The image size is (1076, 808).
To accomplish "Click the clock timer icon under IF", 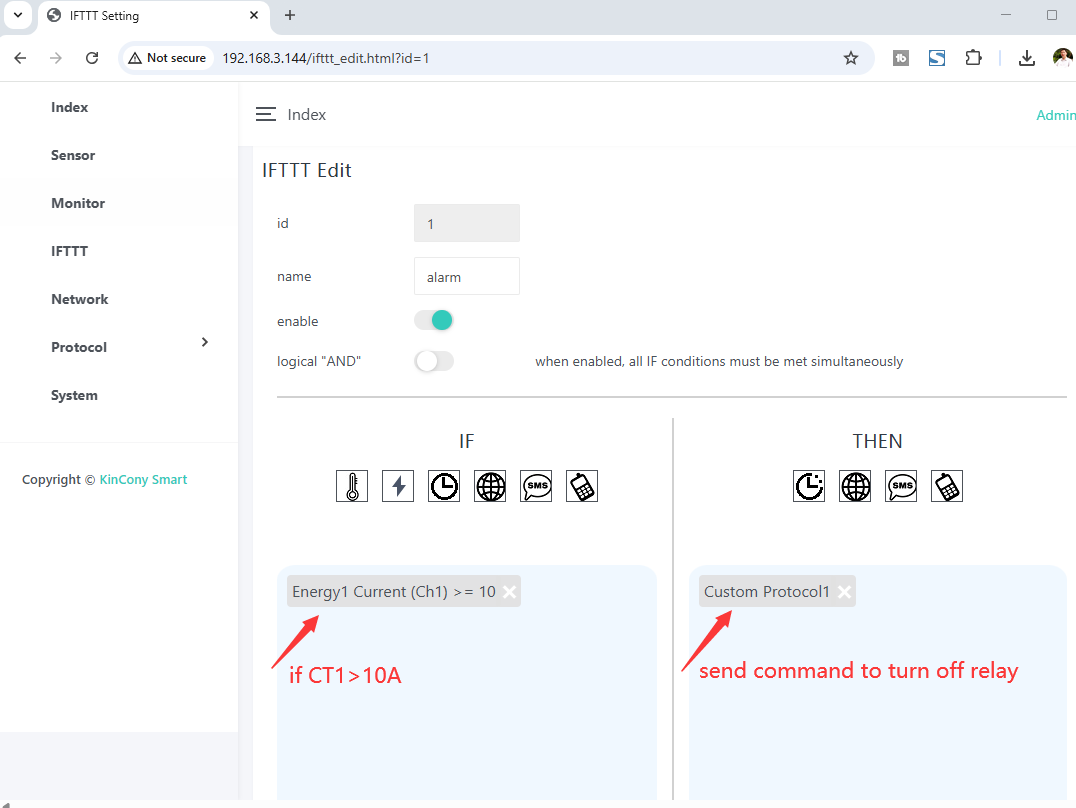I will [x=444, y=486].
